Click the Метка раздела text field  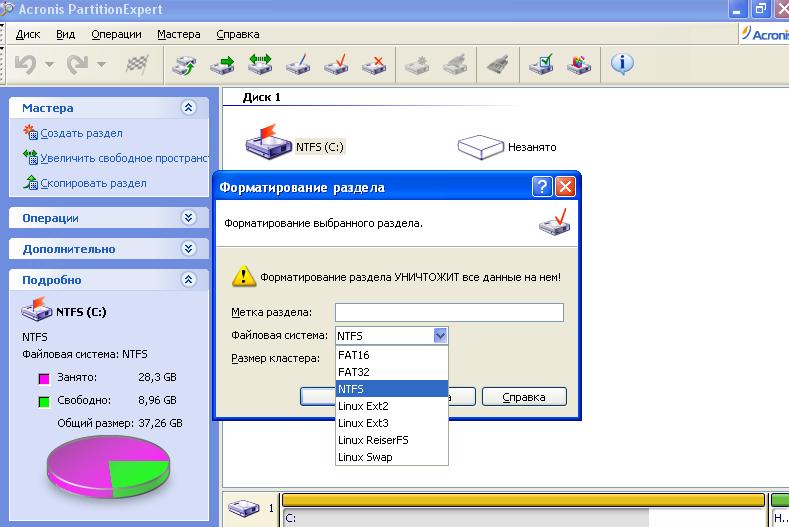pyautogui.click(x=449, y=312)
